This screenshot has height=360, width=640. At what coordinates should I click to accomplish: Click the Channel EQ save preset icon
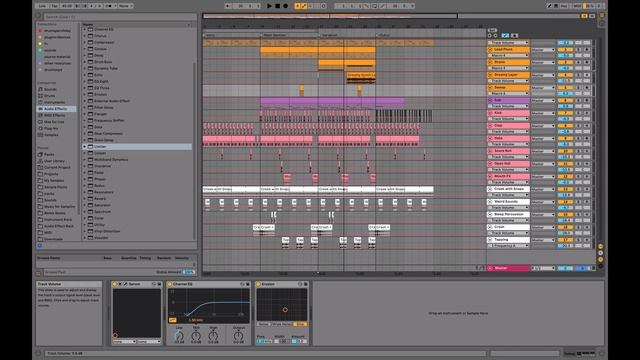pyautogui.click(x=247, y=284)
